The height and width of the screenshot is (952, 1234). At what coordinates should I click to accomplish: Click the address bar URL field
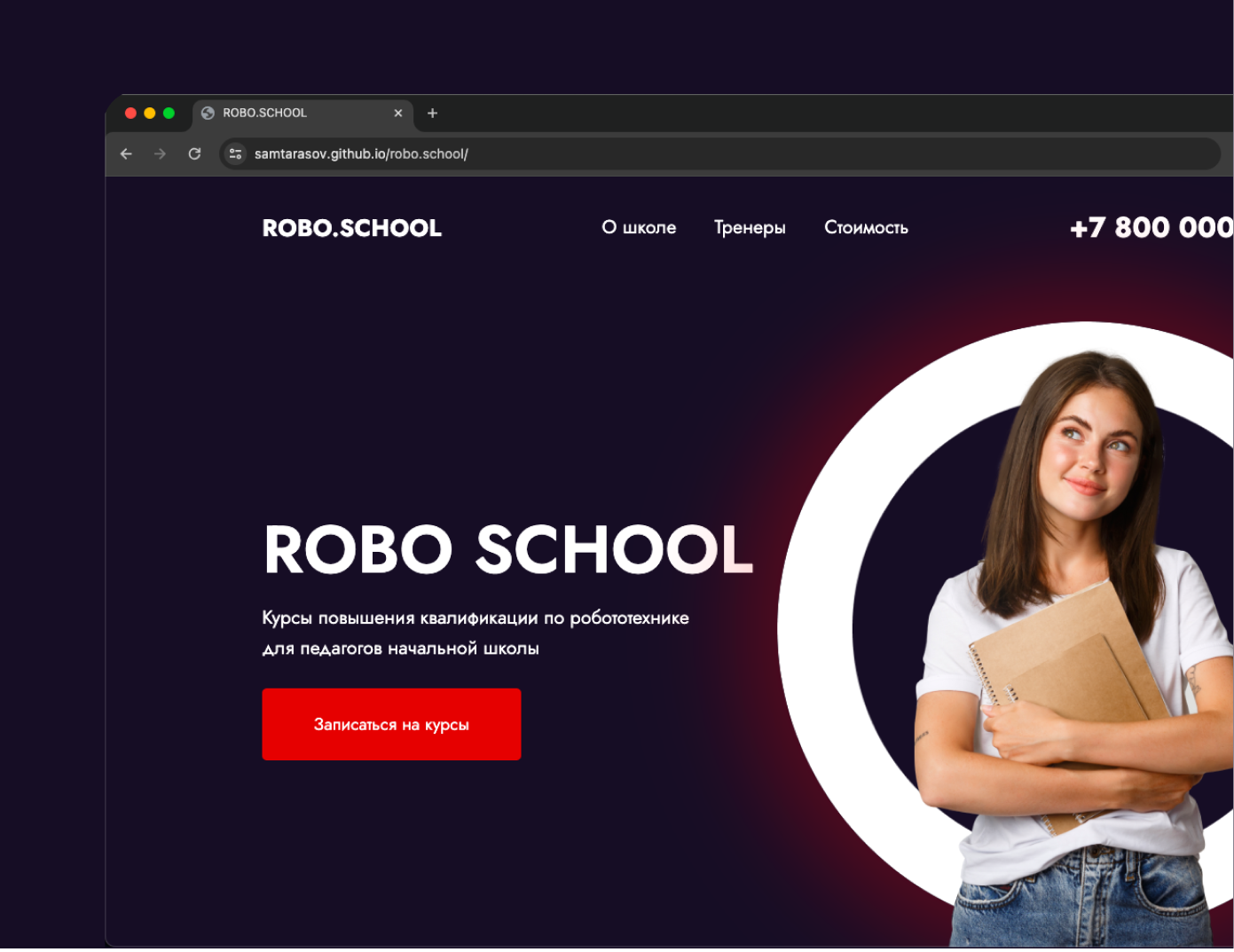pos(719,153)
